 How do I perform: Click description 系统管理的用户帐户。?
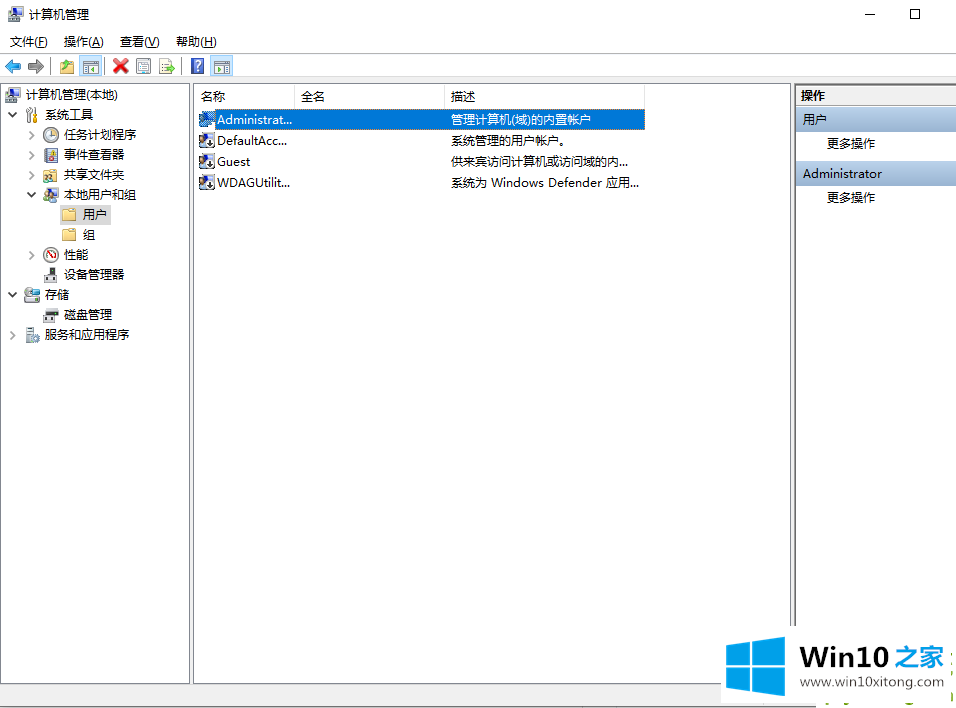tap(508, 141)
